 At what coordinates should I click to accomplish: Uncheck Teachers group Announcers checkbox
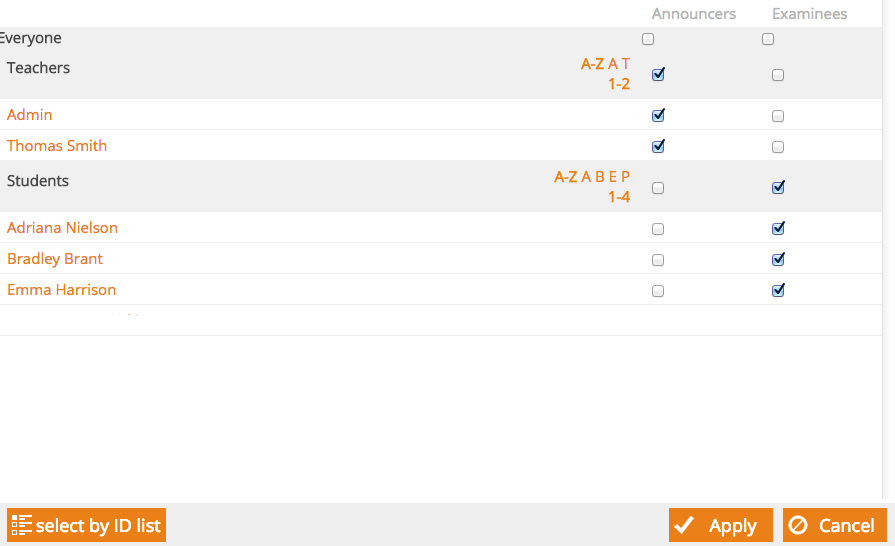point(658,75)
